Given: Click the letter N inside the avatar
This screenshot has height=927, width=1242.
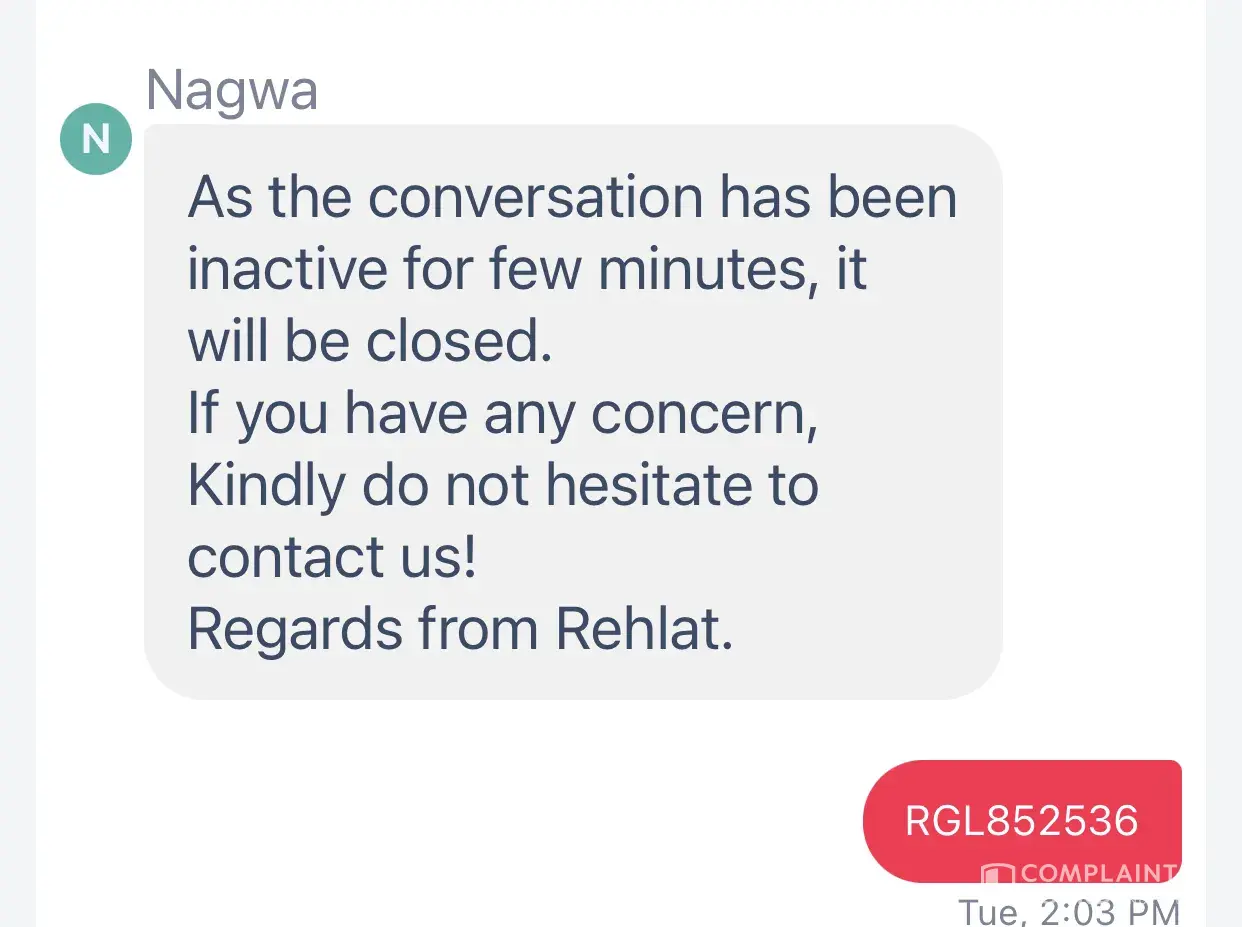Looking at the screenshot, I should click(x=96, y=139).
